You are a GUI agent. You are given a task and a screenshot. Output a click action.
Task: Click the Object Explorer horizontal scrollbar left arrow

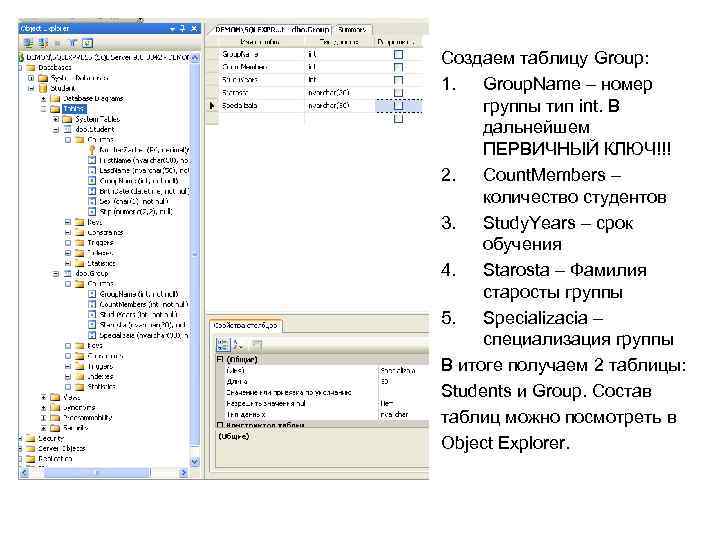pos(25,472)
